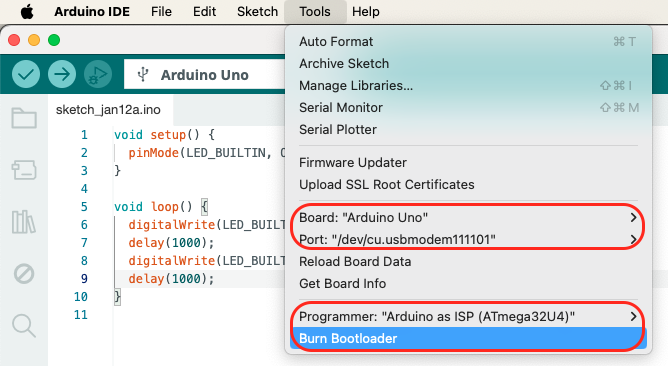The height and width of the screenshot is (366, 668).
Task: Expand the Port /dev/cu.usbmodem111101 submenu
Action: tap(469, 239)
